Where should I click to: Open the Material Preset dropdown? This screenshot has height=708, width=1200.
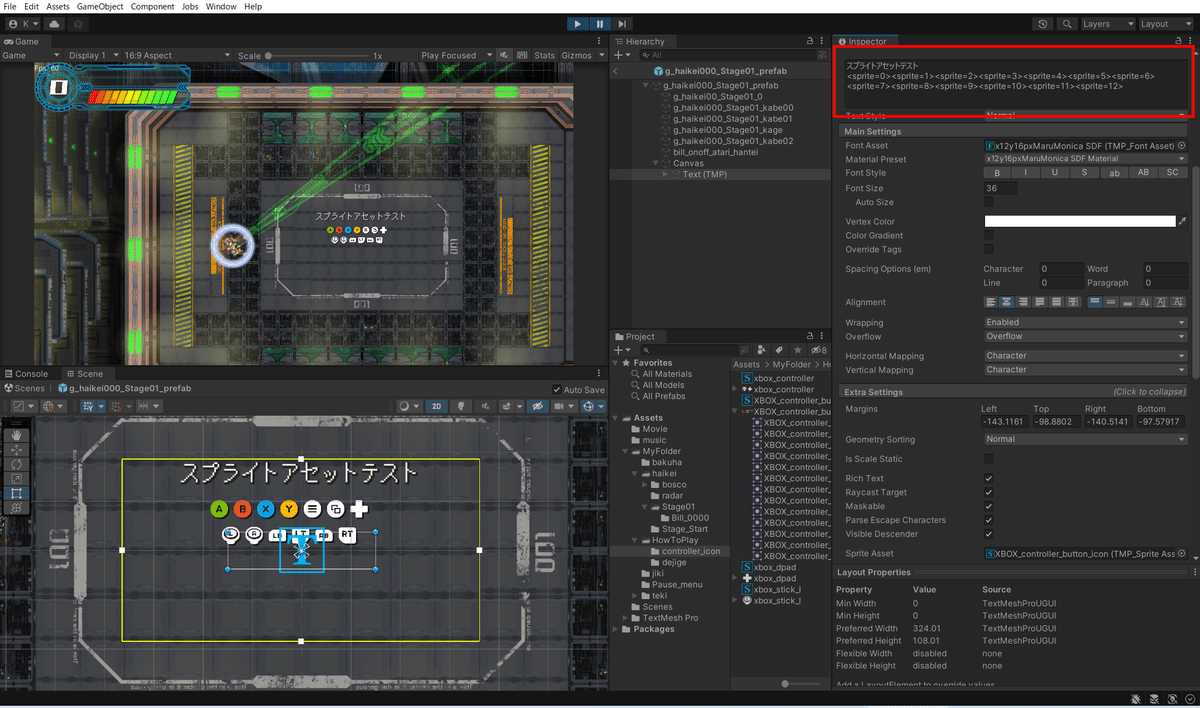click(1086, 159)
